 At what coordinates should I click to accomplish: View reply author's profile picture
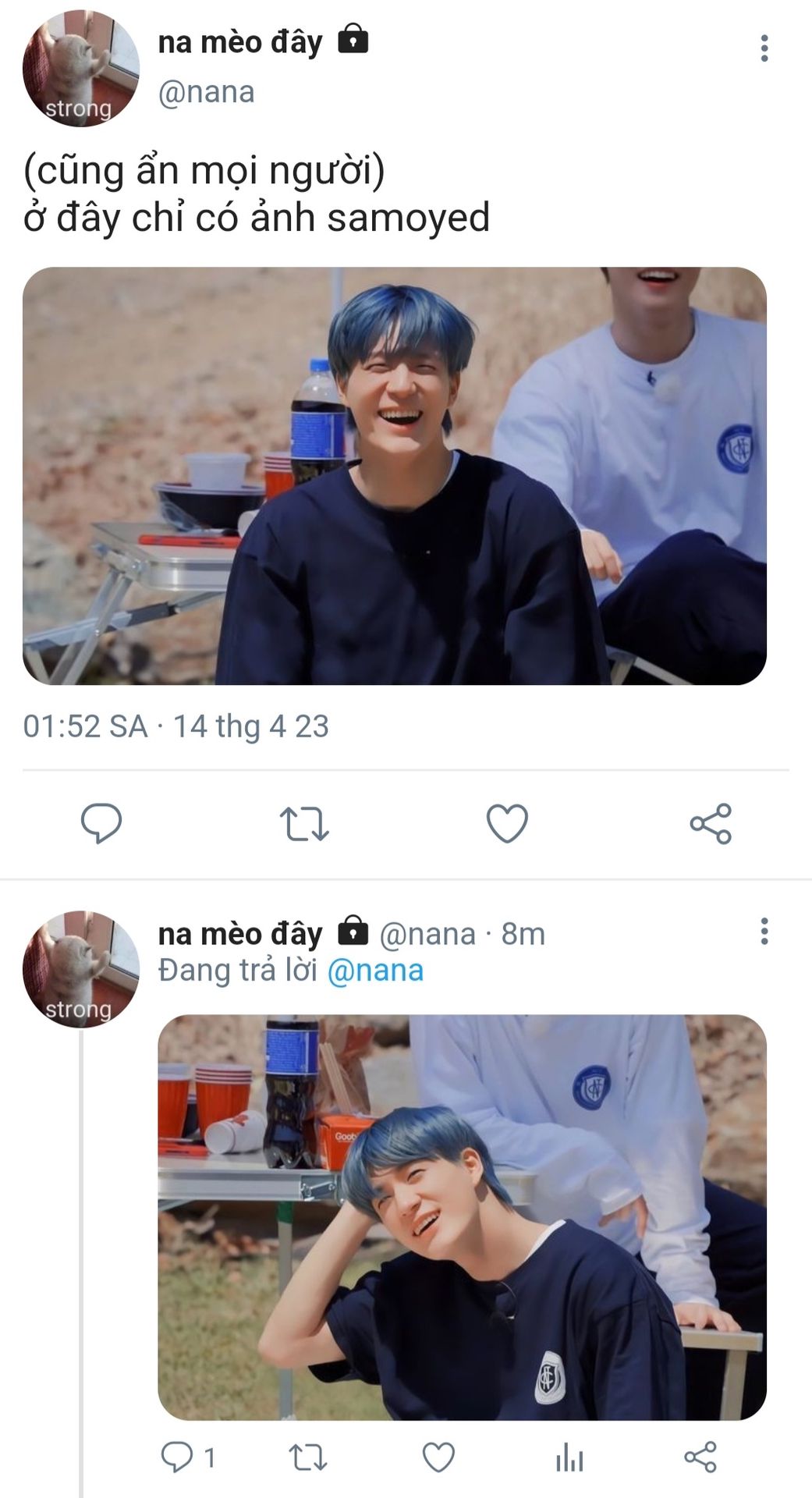click(x=80, y=968)
